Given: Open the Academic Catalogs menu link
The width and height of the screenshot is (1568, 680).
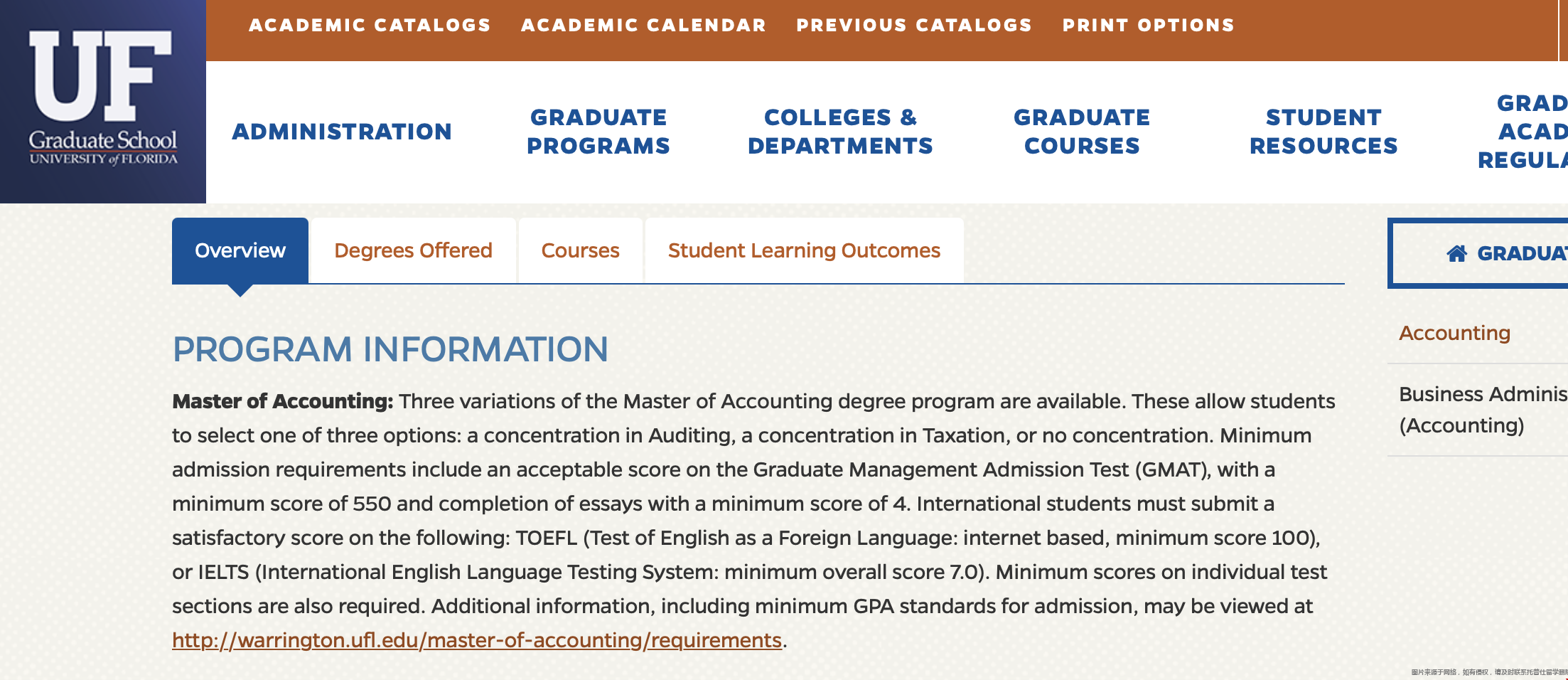Looking at the screenshot, I should (370, 26).
